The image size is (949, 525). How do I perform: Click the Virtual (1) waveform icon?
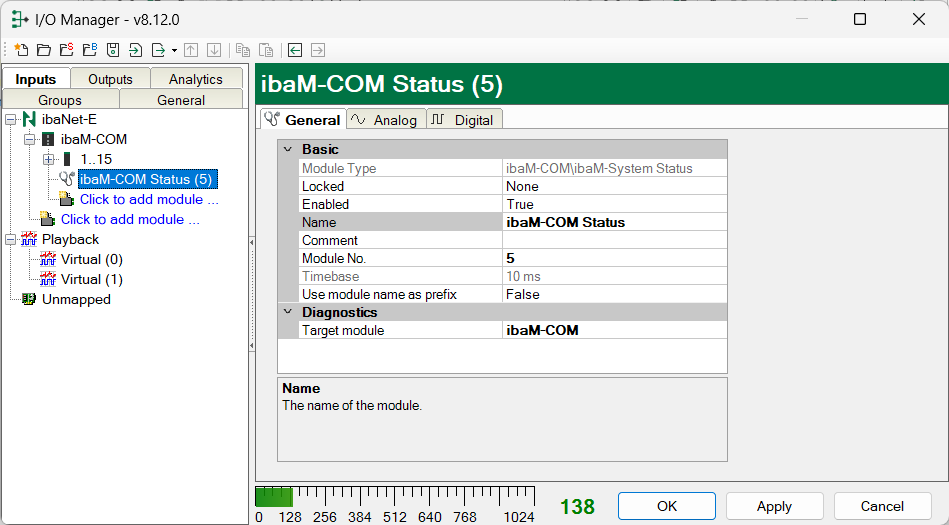coord(48,279)
